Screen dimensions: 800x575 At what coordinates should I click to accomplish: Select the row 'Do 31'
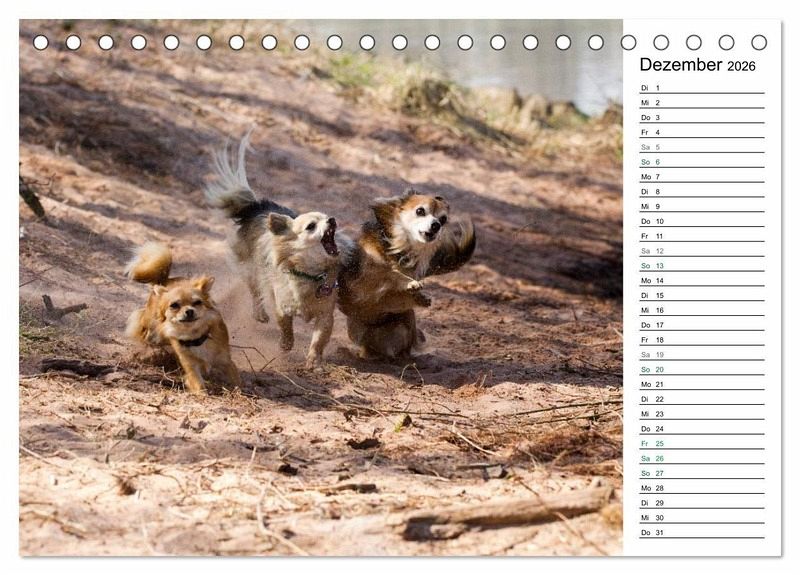point(702,532)
